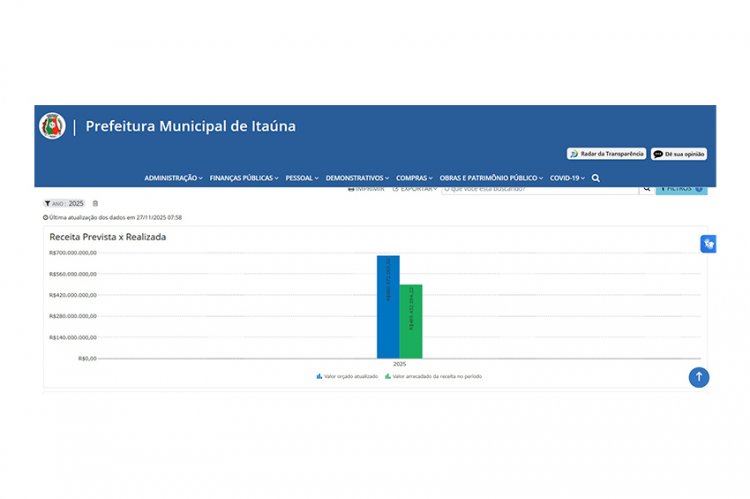Click the Prefeitura Municipal de Itaúna title
Image resolution: width=750 pixels, height=499 pixels.
tap(190, 126)
